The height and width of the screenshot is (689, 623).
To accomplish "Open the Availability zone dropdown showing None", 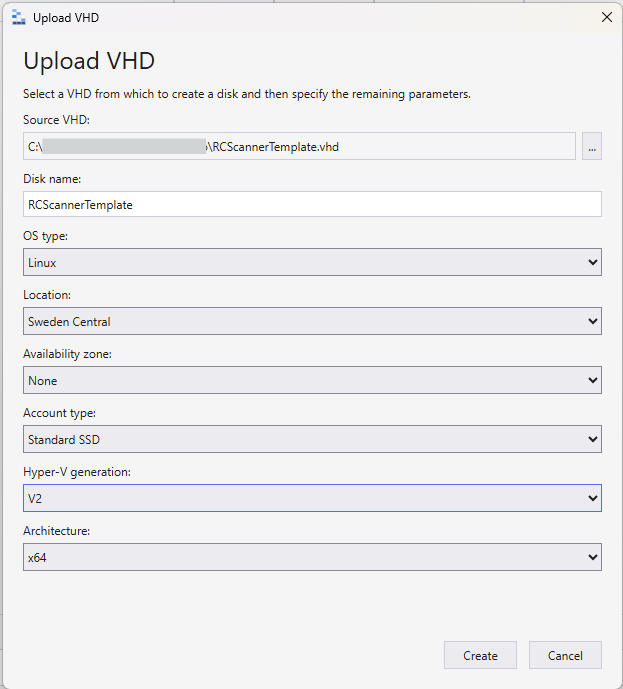I will pos(312,380).
